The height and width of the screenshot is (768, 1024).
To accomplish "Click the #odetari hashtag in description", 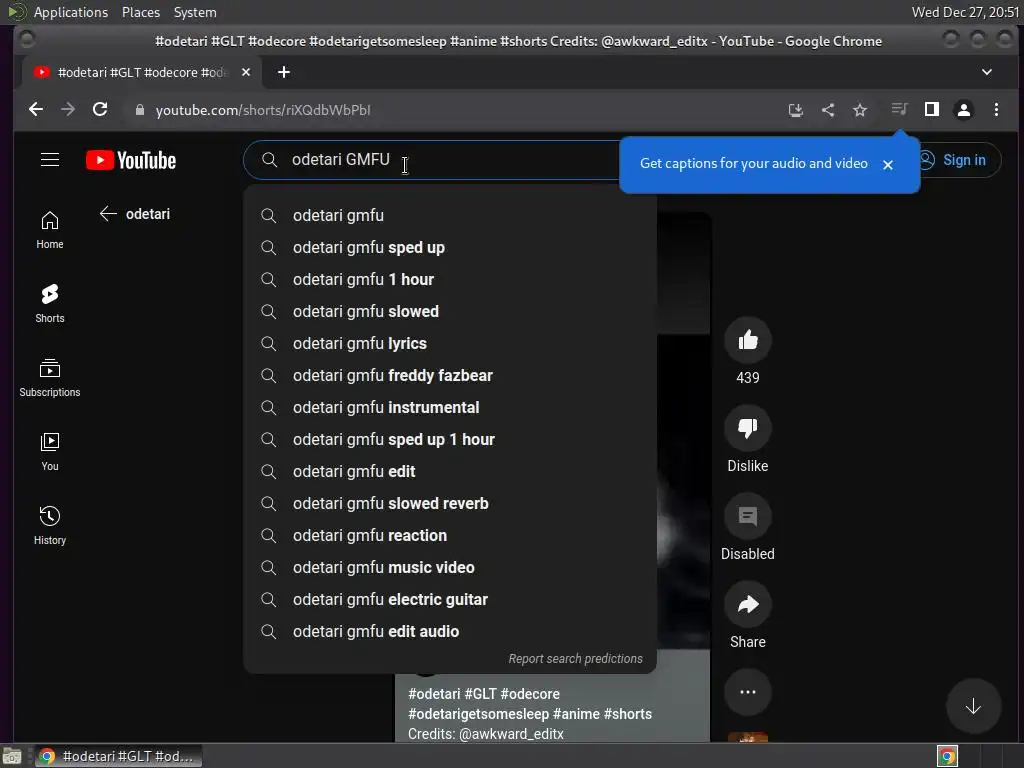I will (434, 694).
